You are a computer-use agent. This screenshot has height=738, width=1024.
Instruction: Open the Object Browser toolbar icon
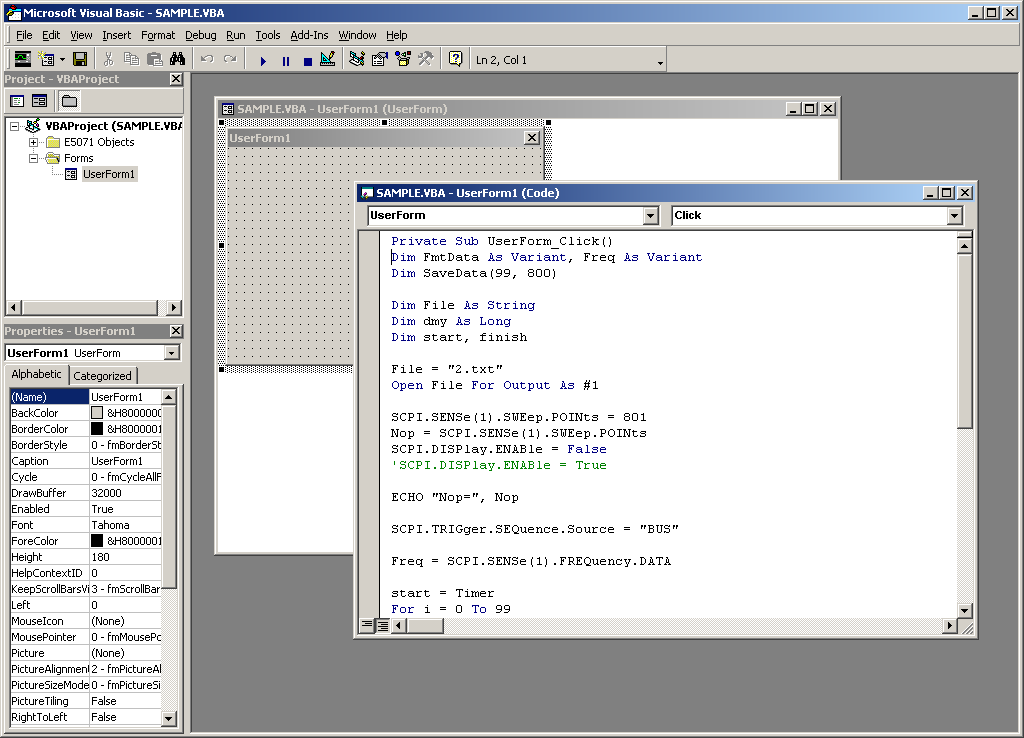(403, 60)
